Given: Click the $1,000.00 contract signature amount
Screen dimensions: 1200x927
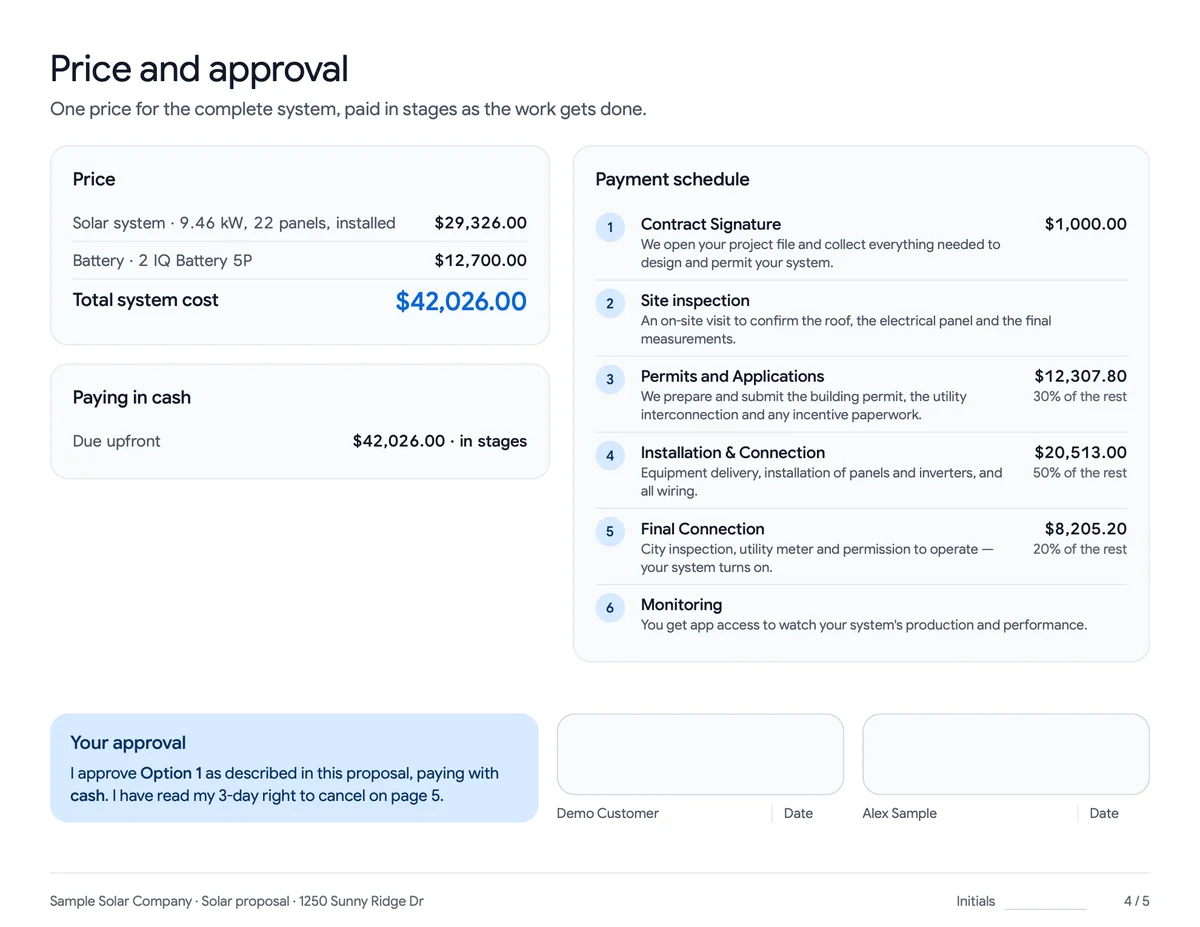Looking at the screenshot, I should point(1086,224).
